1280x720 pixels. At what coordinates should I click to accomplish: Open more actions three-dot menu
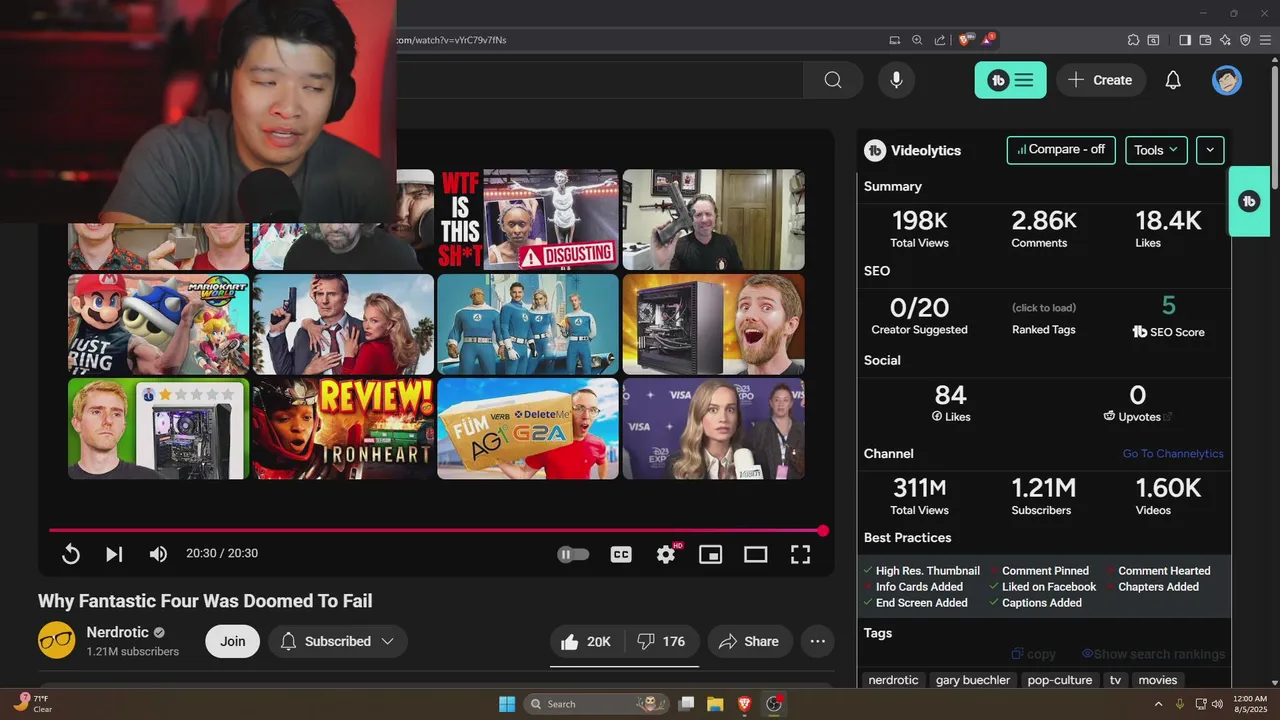click(x=817, y=642)
